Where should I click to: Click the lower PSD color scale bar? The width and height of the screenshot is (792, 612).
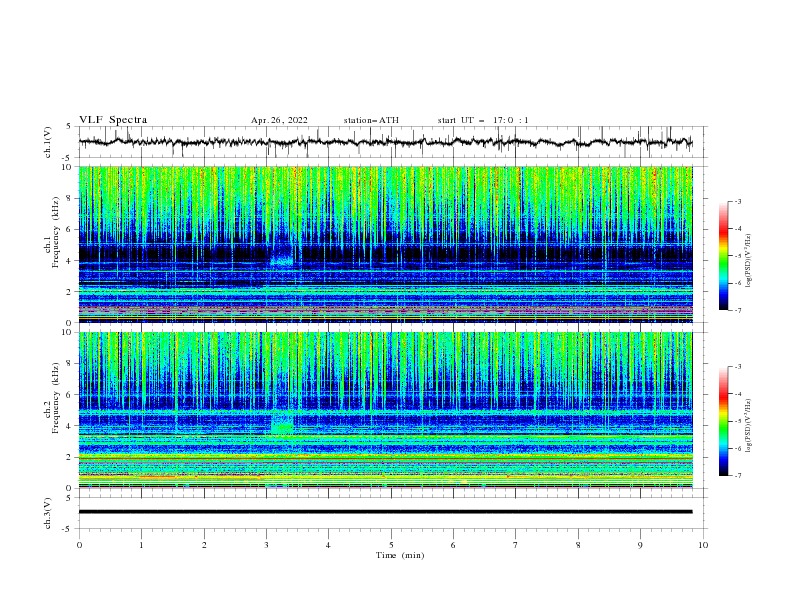pyautogui.click(x=724, y=421)
